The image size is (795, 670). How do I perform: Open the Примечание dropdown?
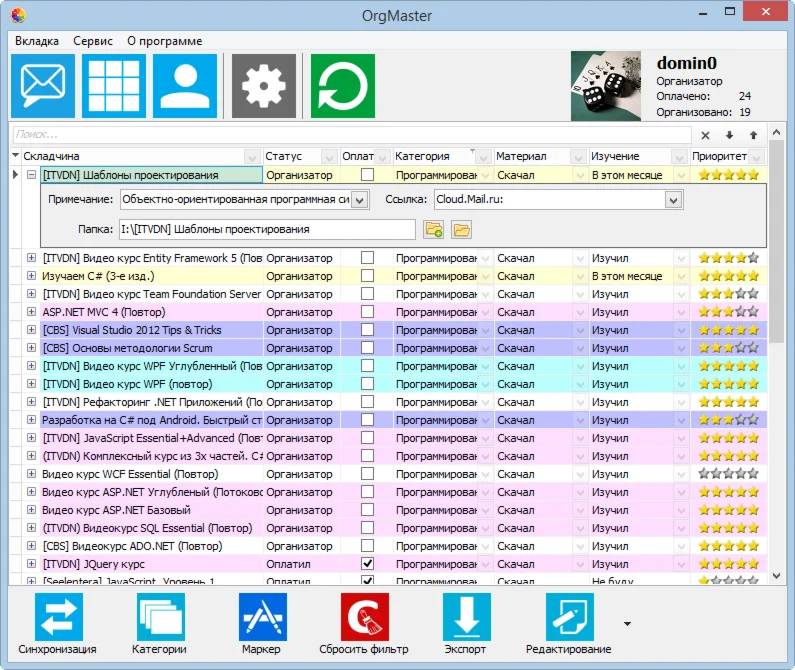pyautogui.click(x=360, y=200)
